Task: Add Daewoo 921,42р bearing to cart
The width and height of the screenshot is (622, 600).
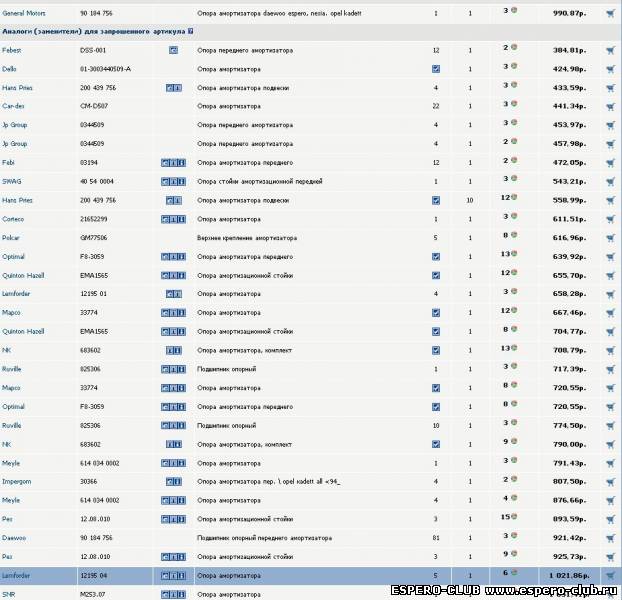Action: pos(610,538)
